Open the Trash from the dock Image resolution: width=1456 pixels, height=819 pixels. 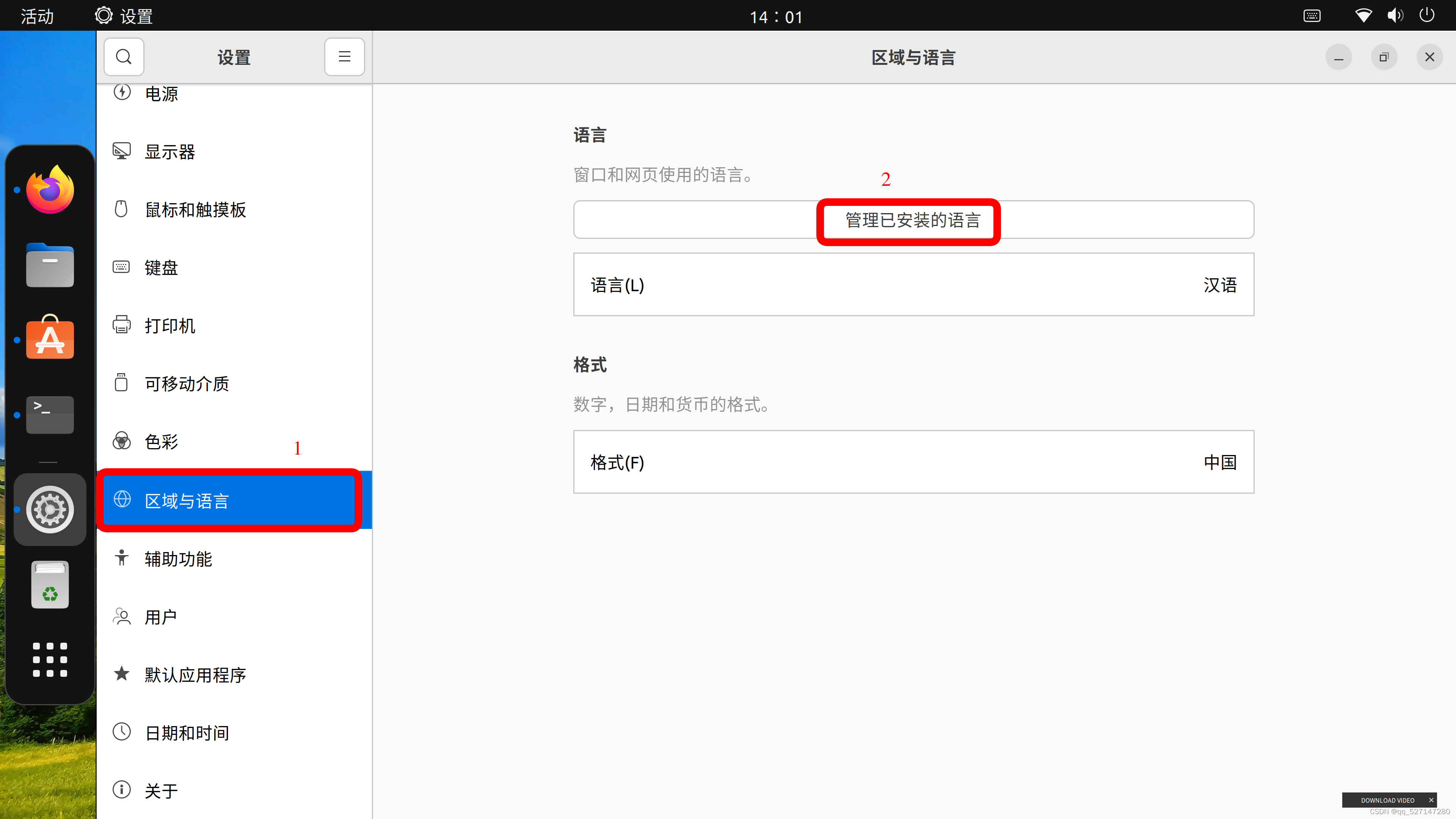click(50, 585)
